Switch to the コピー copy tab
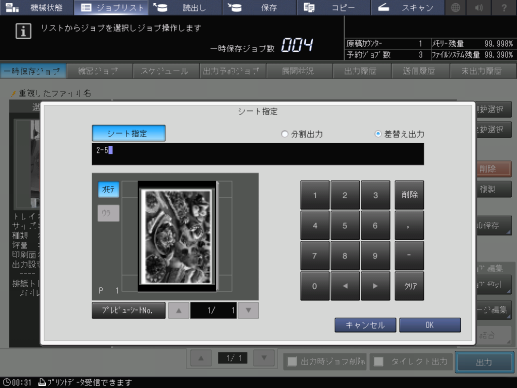 [333, 7]
